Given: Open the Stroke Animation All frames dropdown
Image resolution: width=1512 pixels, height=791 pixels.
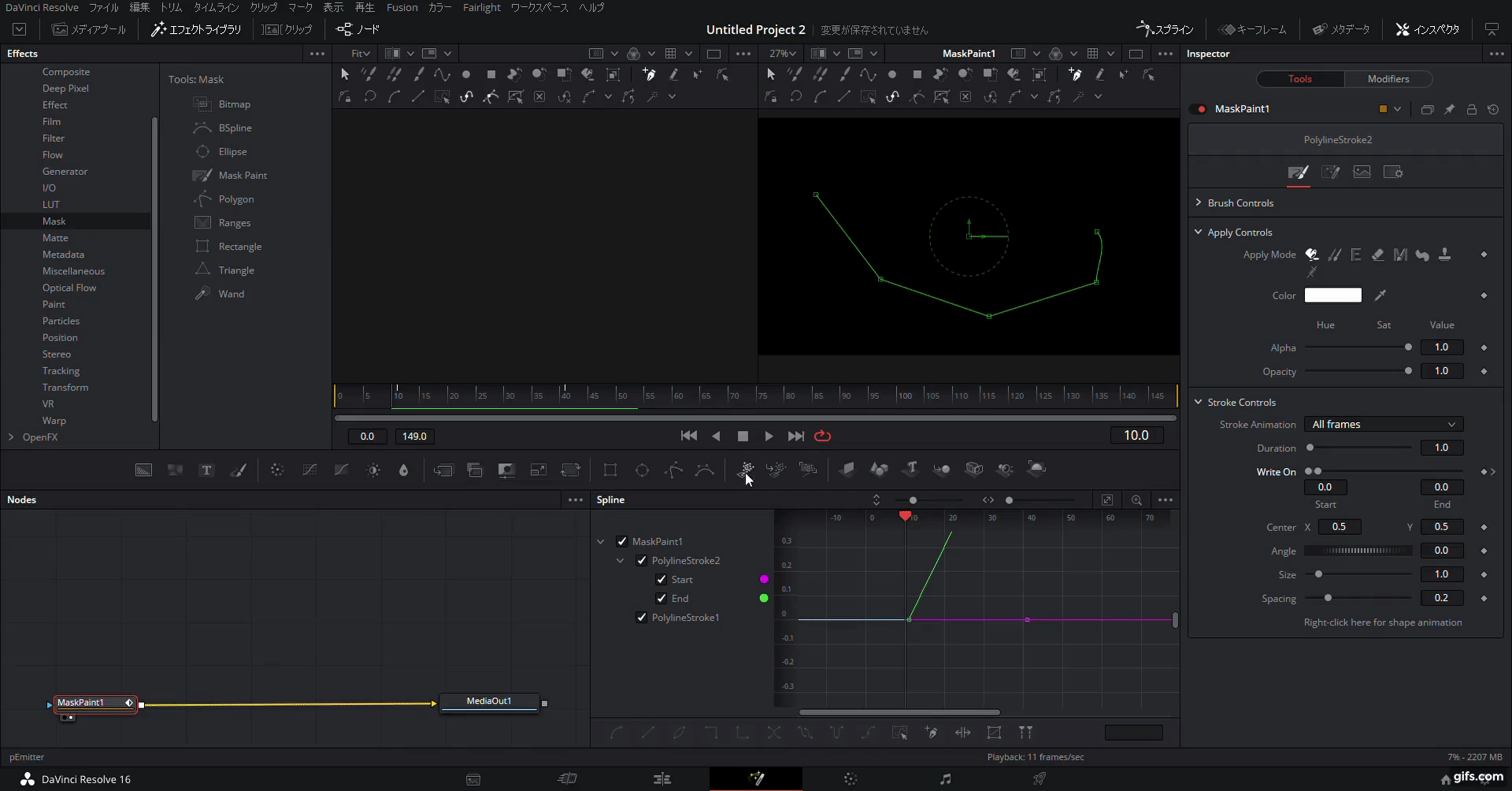Looking at the screenshot, I should click(x=1383, y=424).
